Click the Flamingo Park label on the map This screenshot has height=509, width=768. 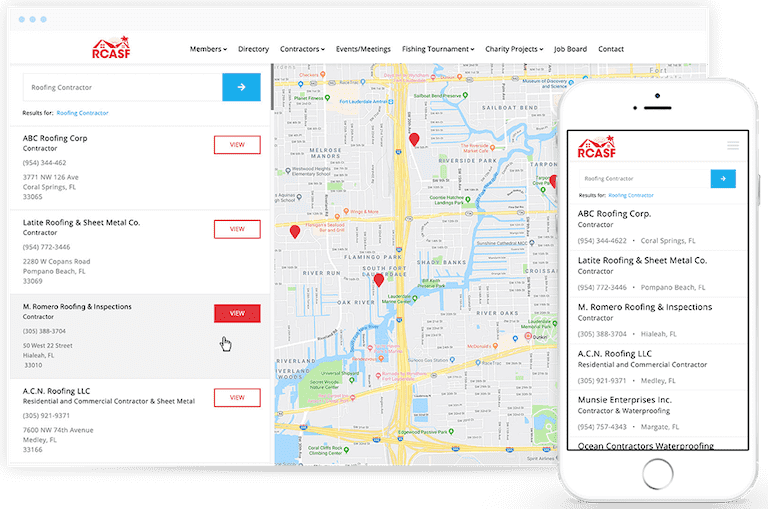(x=373, y=257)
